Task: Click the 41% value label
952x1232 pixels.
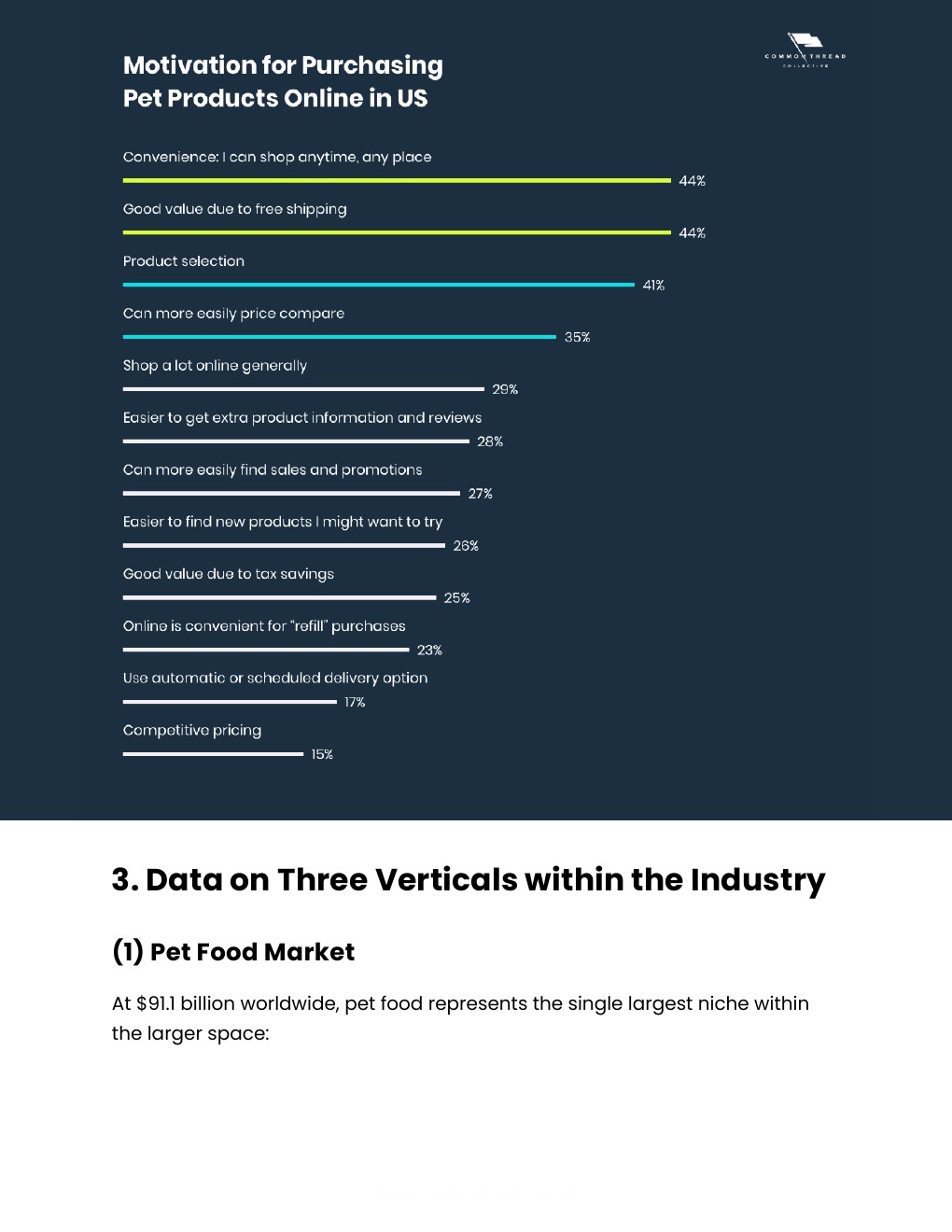Action: [653, 286]
